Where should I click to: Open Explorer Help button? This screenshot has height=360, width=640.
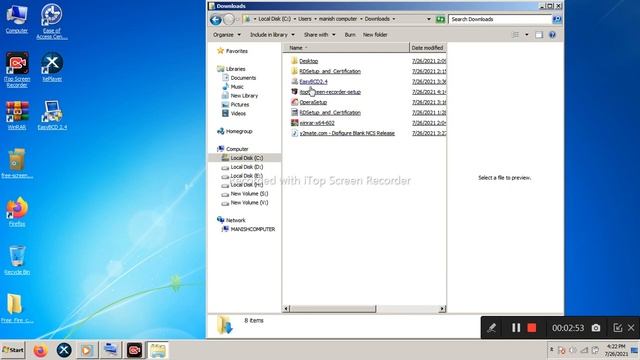552,35
